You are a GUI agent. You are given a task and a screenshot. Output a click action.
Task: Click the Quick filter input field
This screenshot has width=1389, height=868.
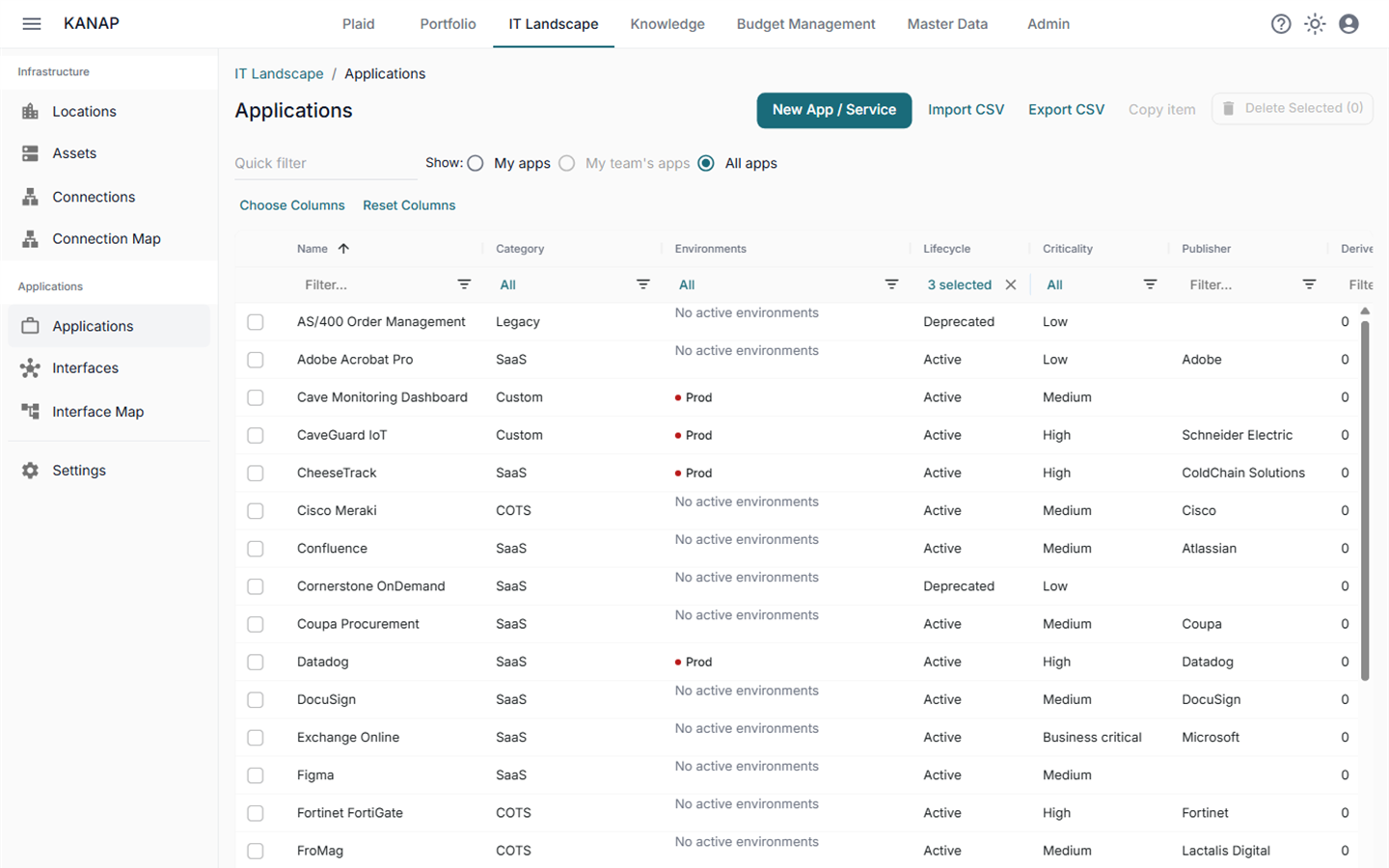325,163
